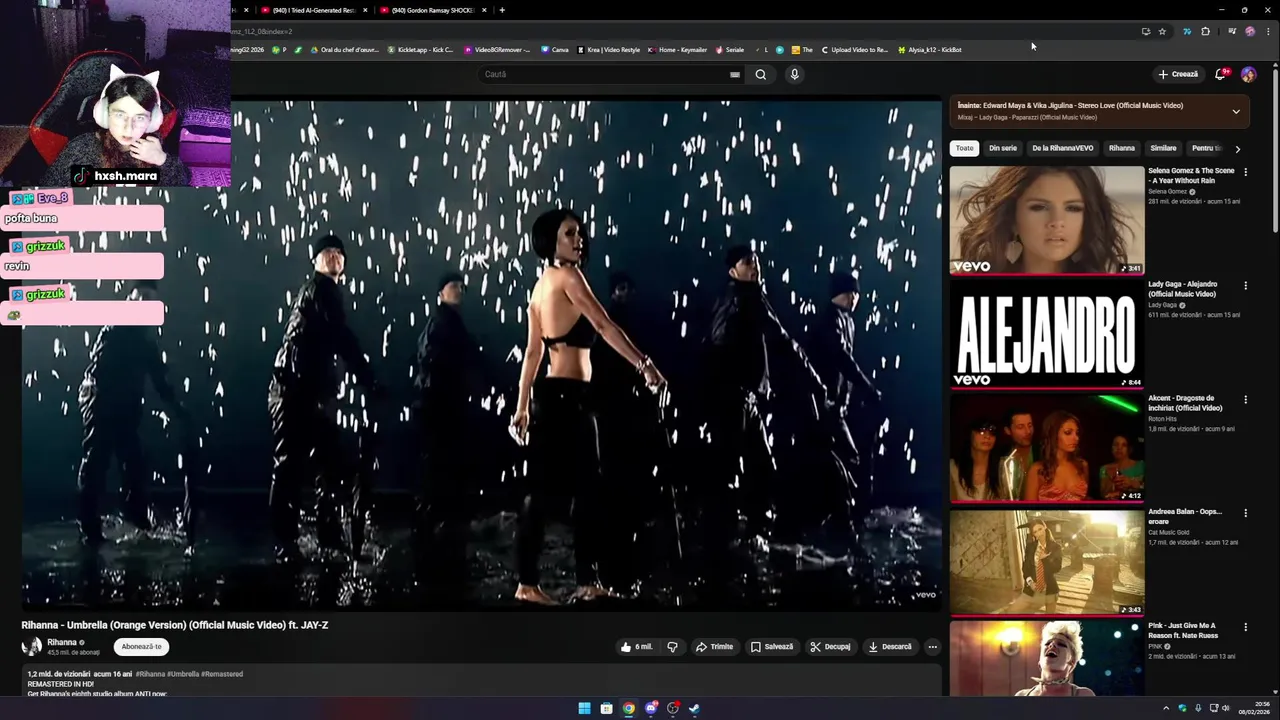Screen dimensions: 1280x720
Task: Open Discord from the taskbar
Action: (651, 708)
